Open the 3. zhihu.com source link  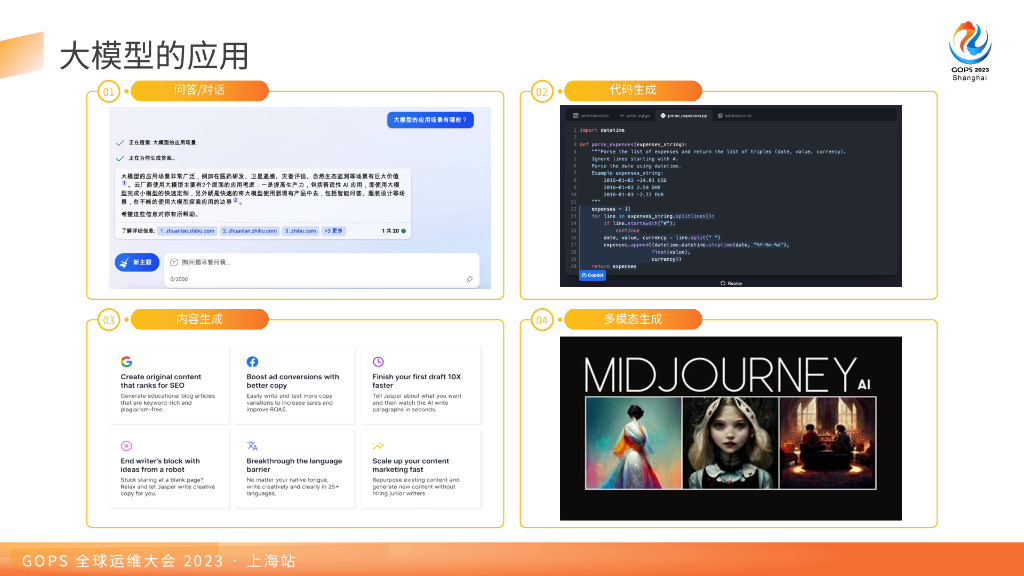point(299,231)
